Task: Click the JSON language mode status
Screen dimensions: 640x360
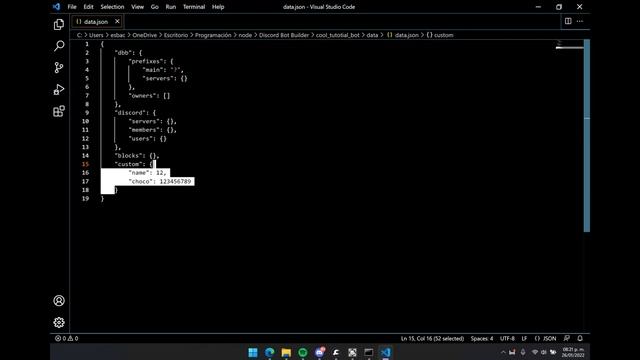Action: click(545, 338)
